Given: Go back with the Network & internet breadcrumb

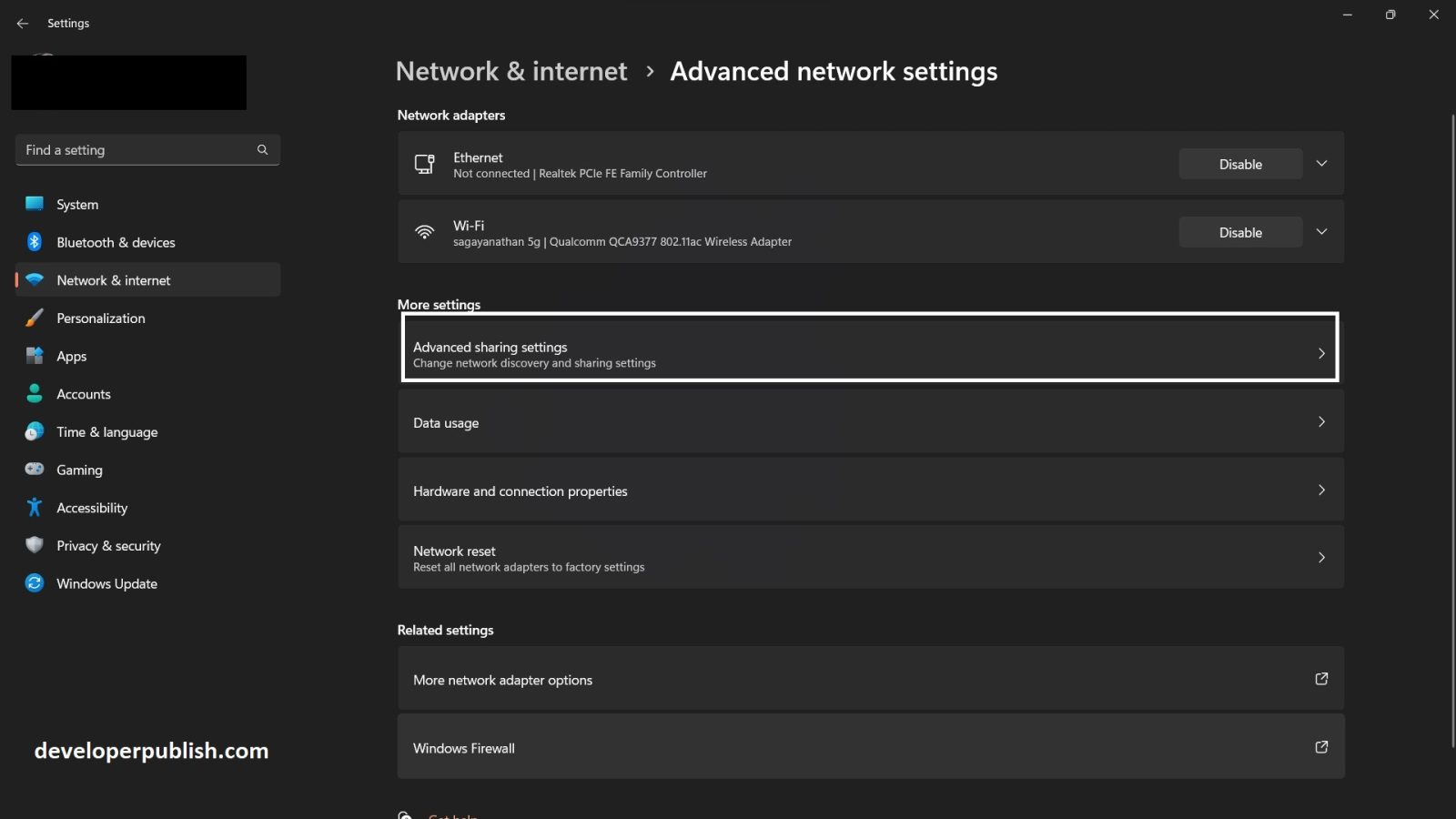Looking at the screenshot, I should [511, 71].
